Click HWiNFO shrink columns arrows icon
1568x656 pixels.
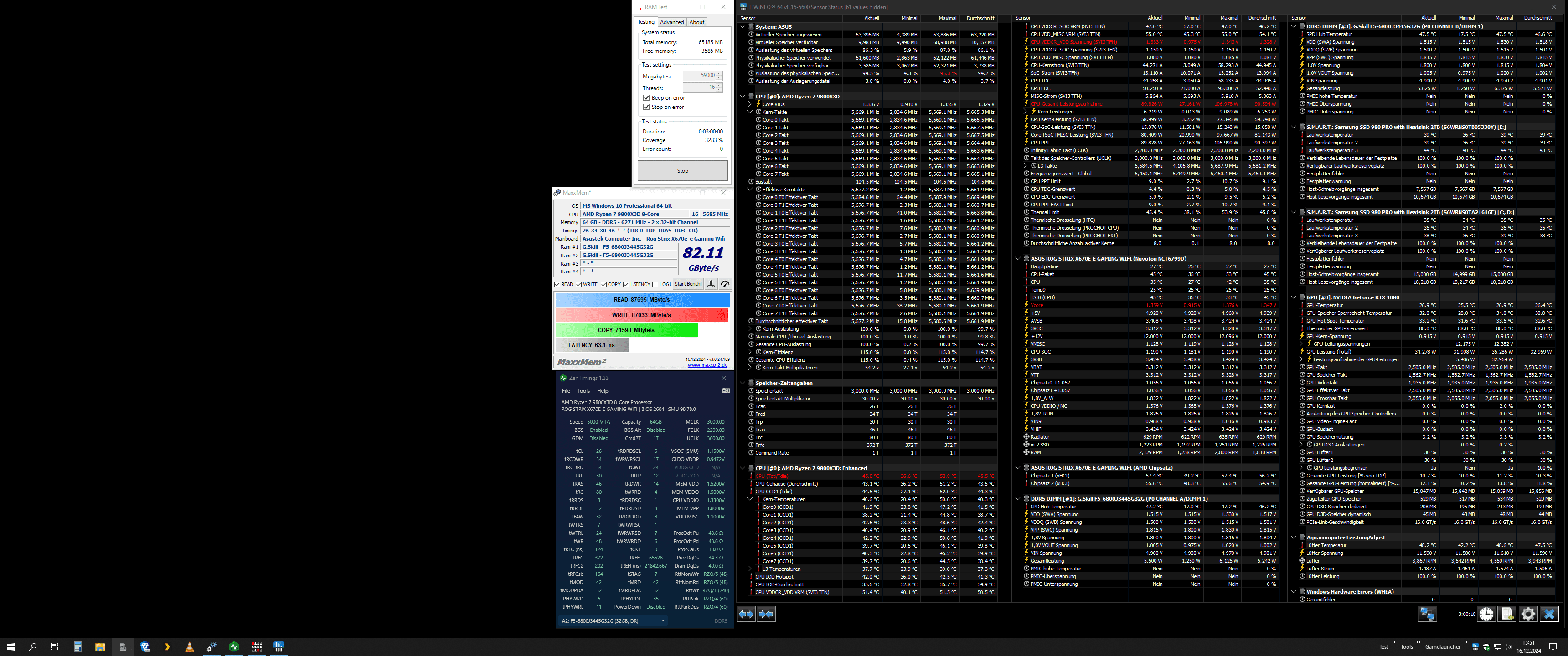pyautogui.click(x=766, y=614)
